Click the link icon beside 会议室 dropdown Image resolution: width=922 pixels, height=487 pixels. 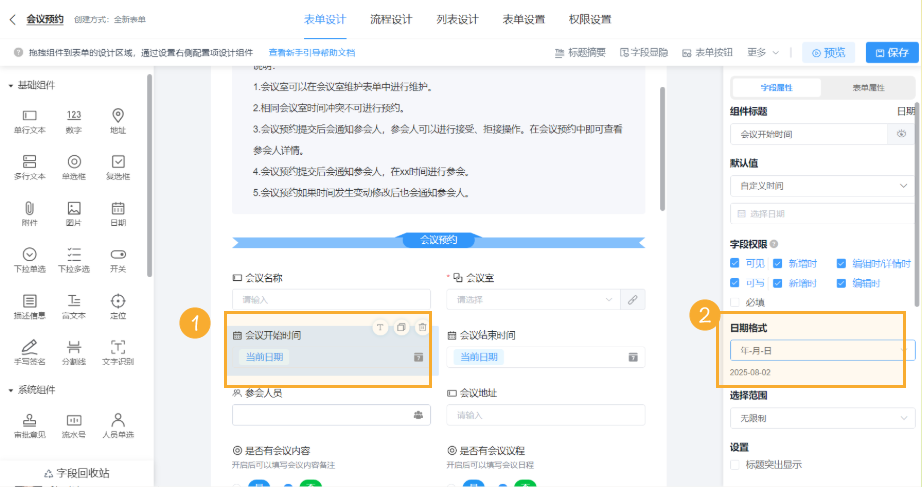point(633,300)
